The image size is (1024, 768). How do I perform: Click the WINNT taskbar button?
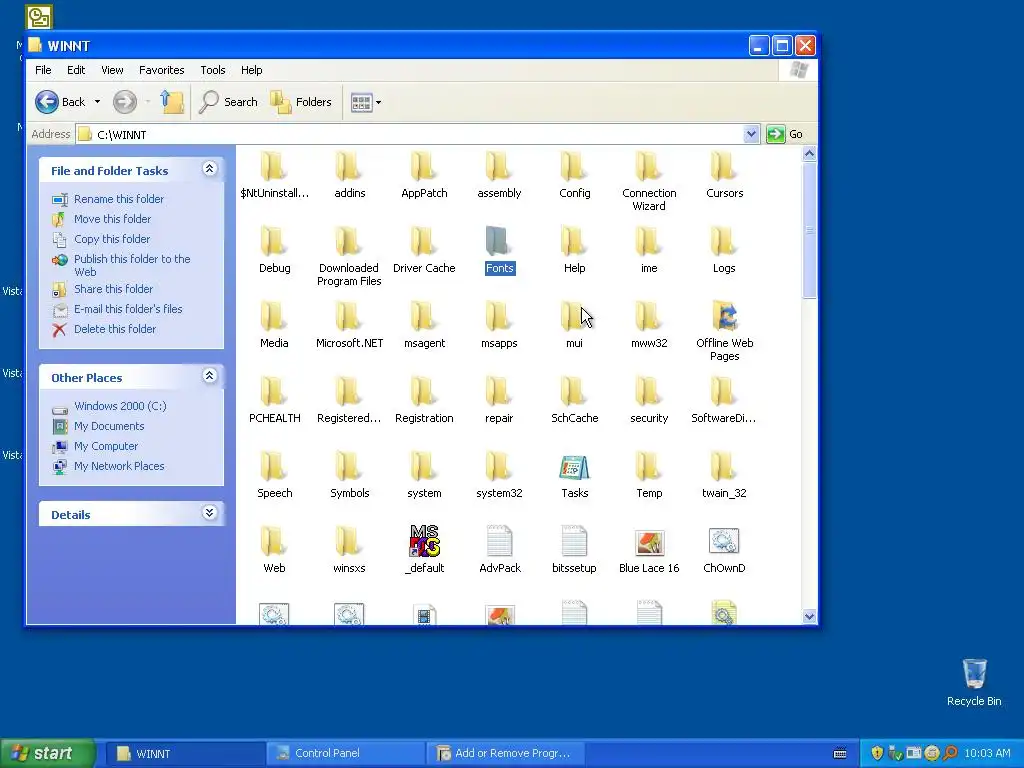click(185, 753)
